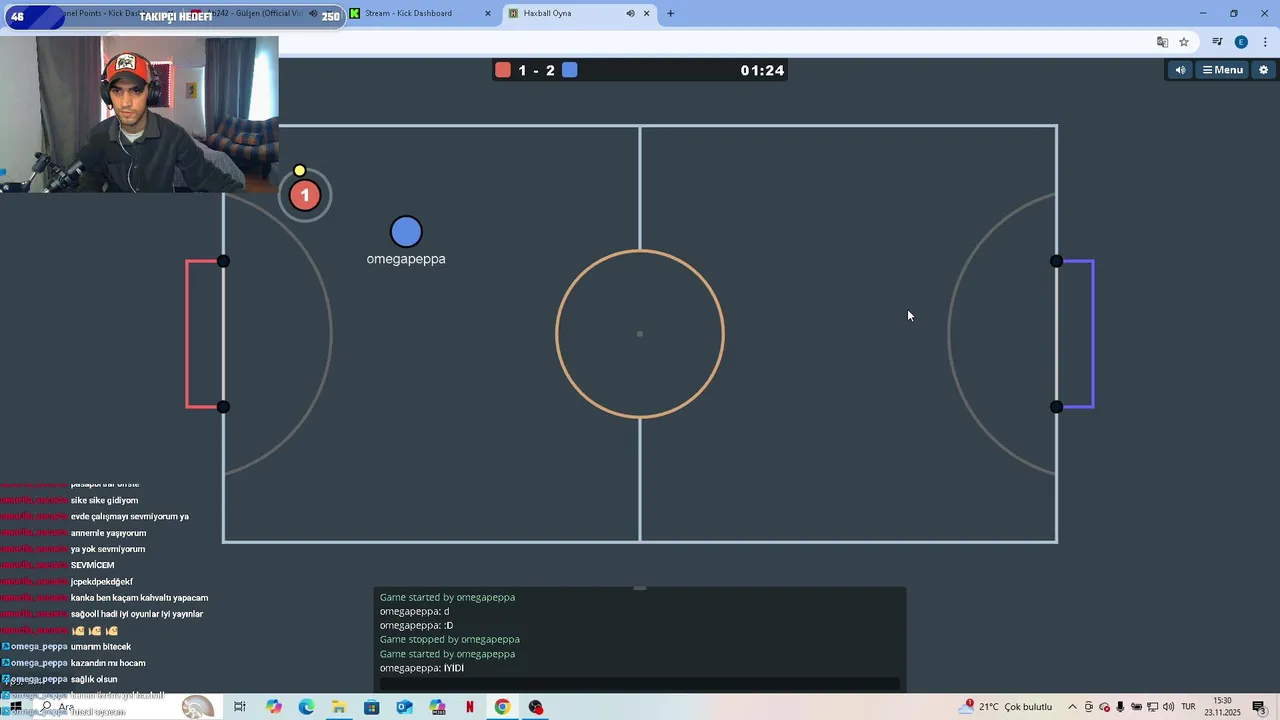Click the center circle kickoff spot
The height and width of the screenshot is (720, 1280).
(x=640, y=334)
